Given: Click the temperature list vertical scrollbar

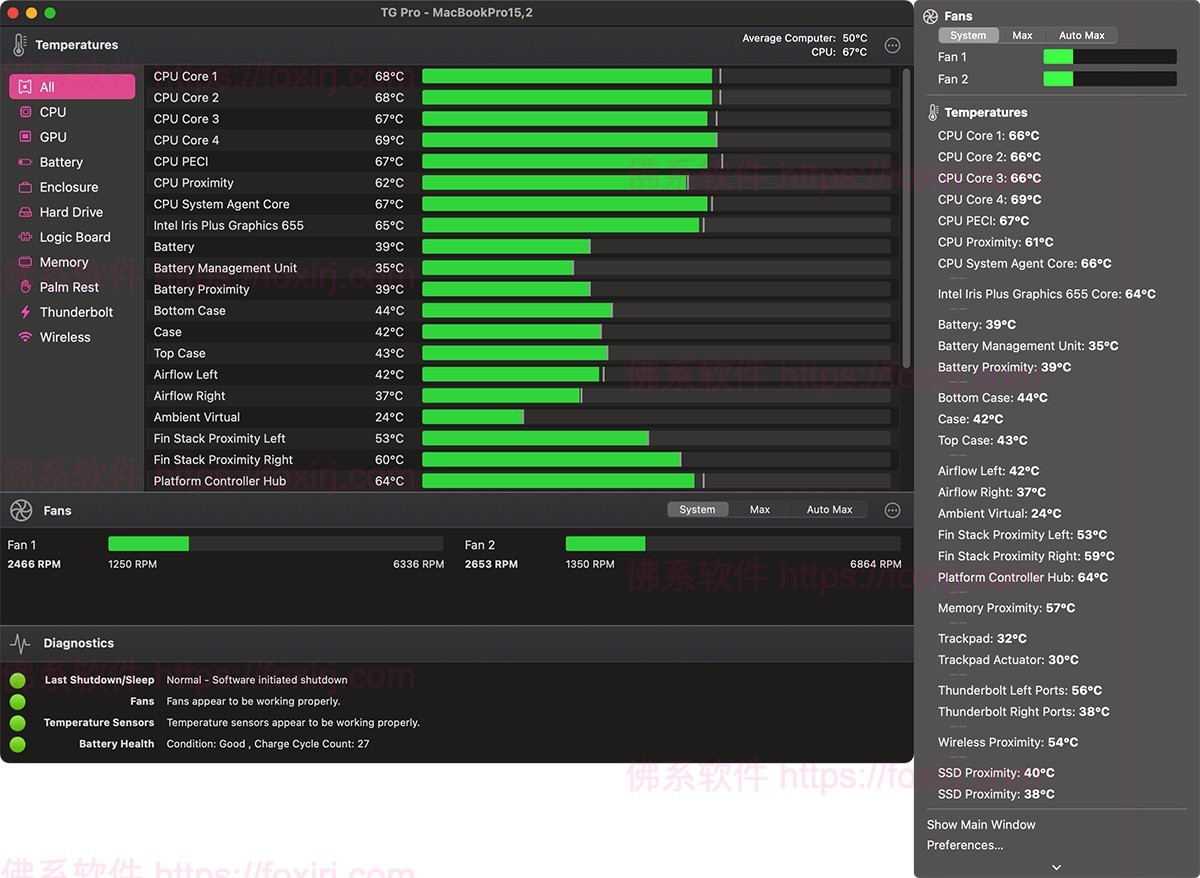Looking at the screenshot, I should (906, 218).
